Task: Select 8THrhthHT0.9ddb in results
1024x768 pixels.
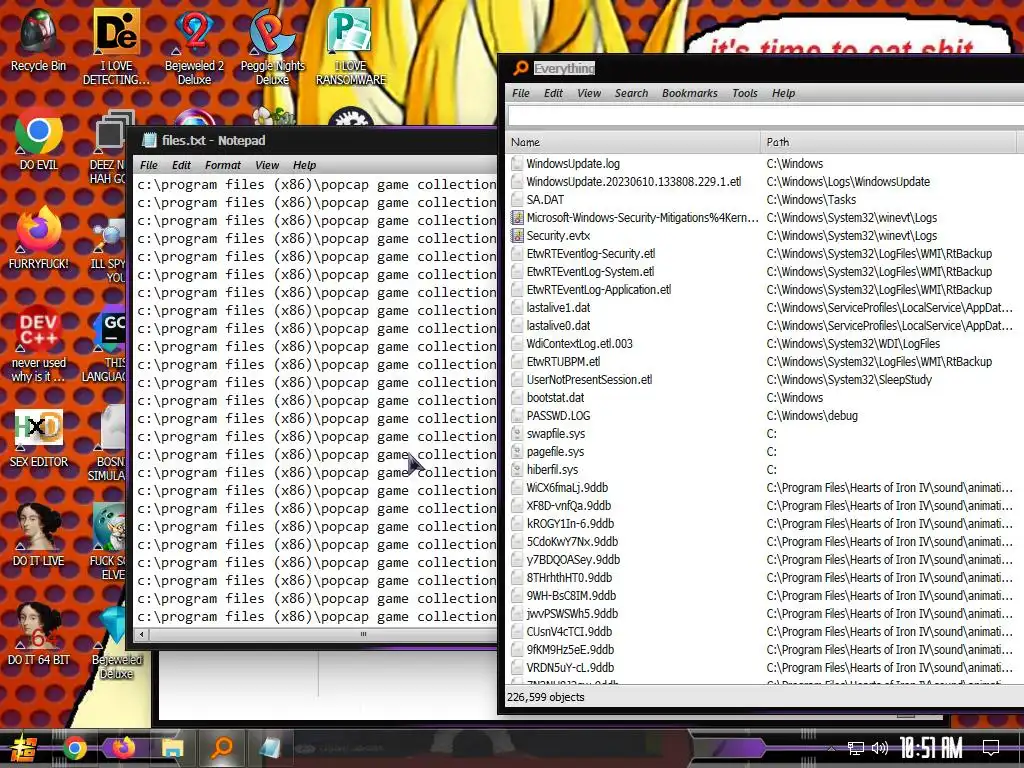Action: pos(569,578)
